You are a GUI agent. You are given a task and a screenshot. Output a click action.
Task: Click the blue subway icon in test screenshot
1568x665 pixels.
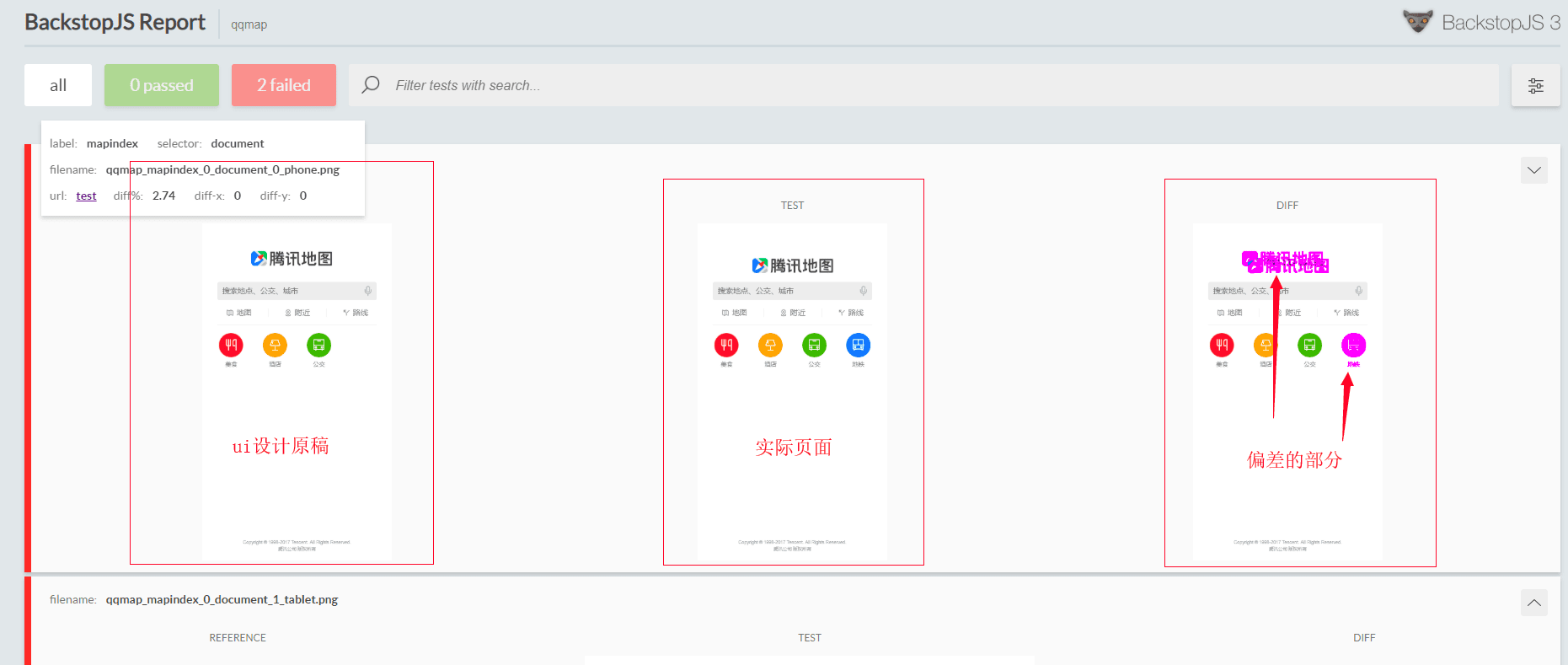point(858,345)
